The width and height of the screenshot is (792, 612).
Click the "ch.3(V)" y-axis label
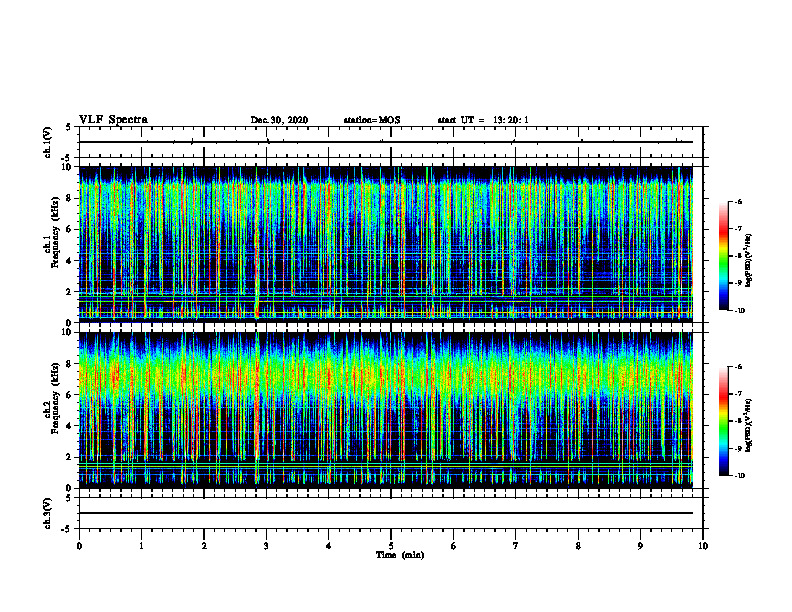[48, 513]
